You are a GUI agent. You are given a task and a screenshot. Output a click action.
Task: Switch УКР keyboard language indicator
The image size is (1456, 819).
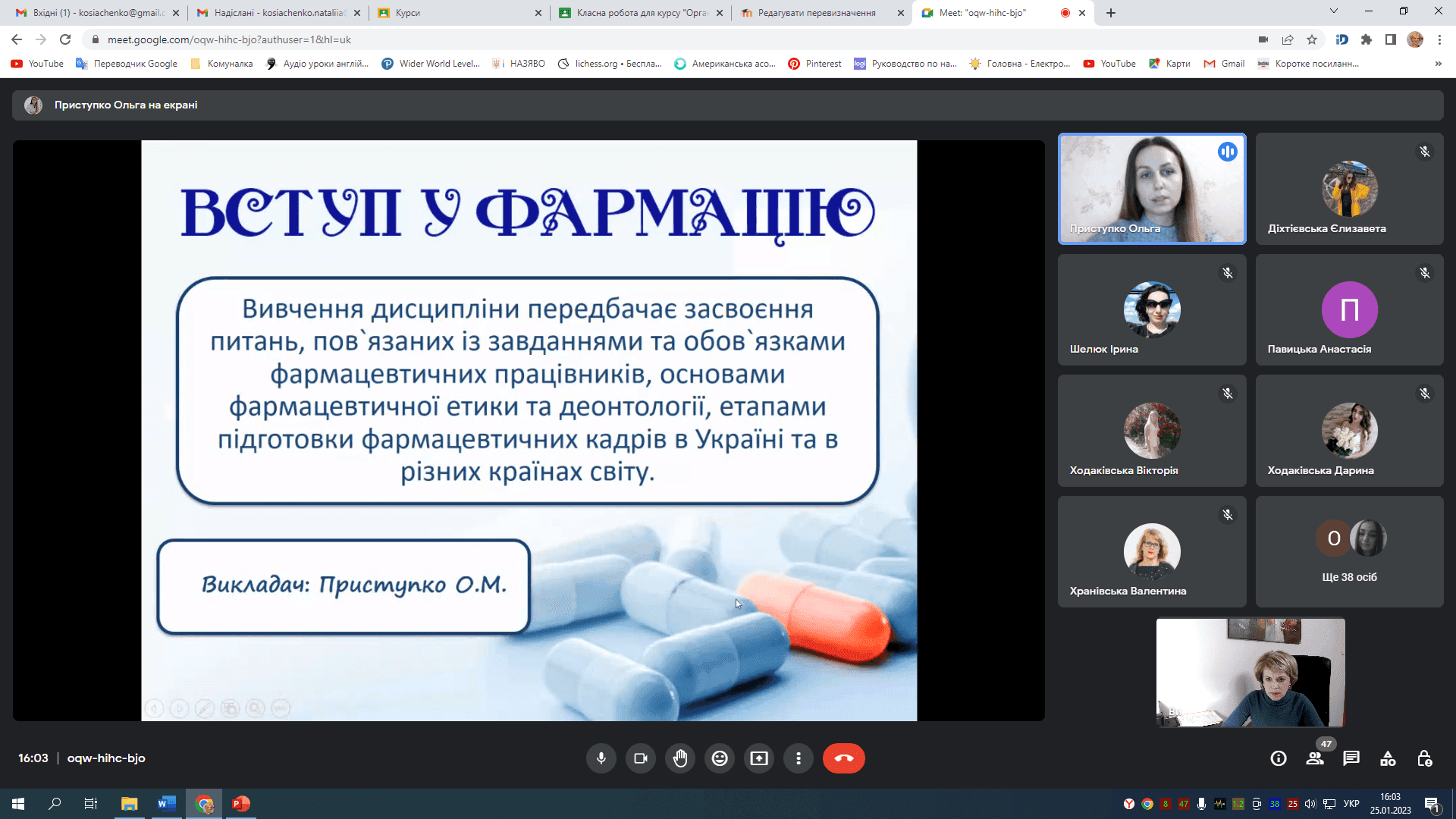pyautogui.click(x=1351, y=804)
